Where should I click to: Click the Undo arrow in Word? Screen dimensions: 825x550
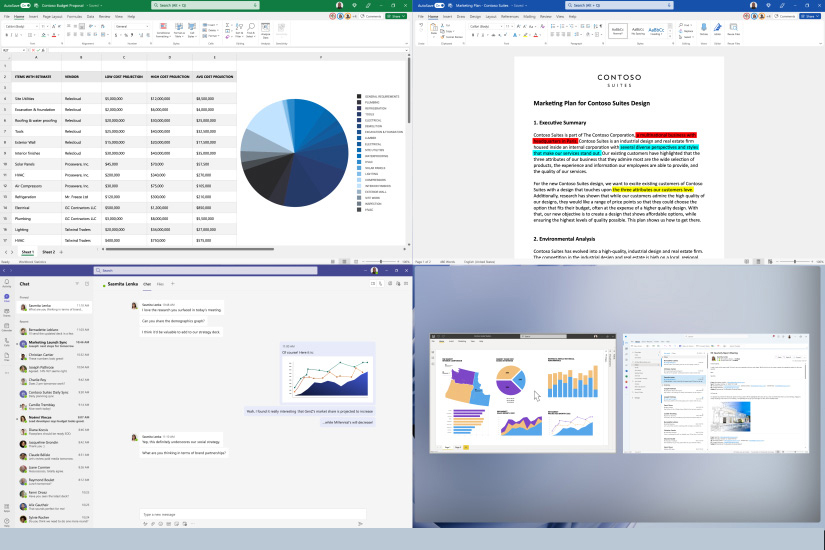tap(421, 25)
